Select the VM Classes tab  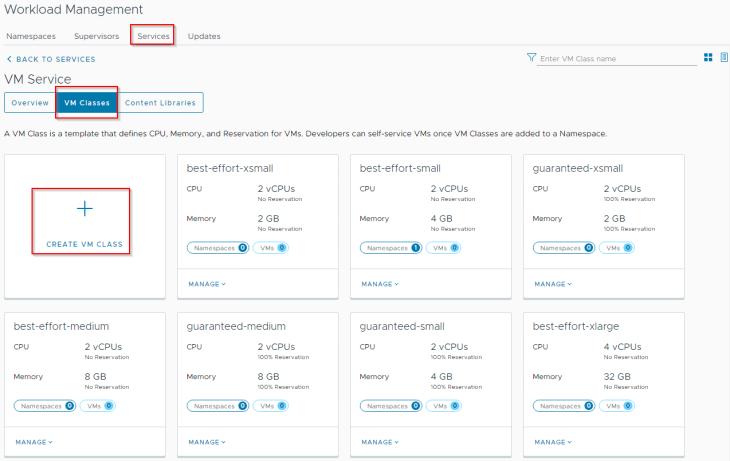click(x=87, y=102)
